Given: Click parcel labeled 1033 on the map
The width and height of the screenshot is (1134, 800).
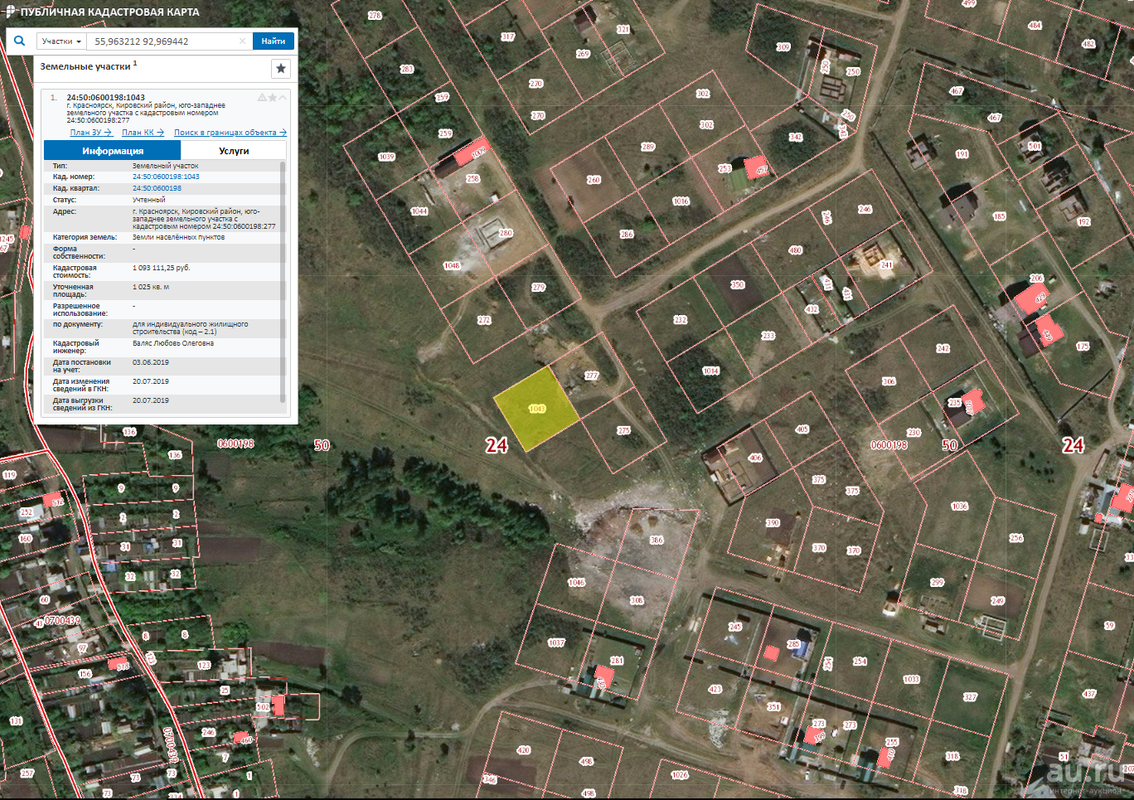Looking at the screenshot, I should click(x=911, y=679).
